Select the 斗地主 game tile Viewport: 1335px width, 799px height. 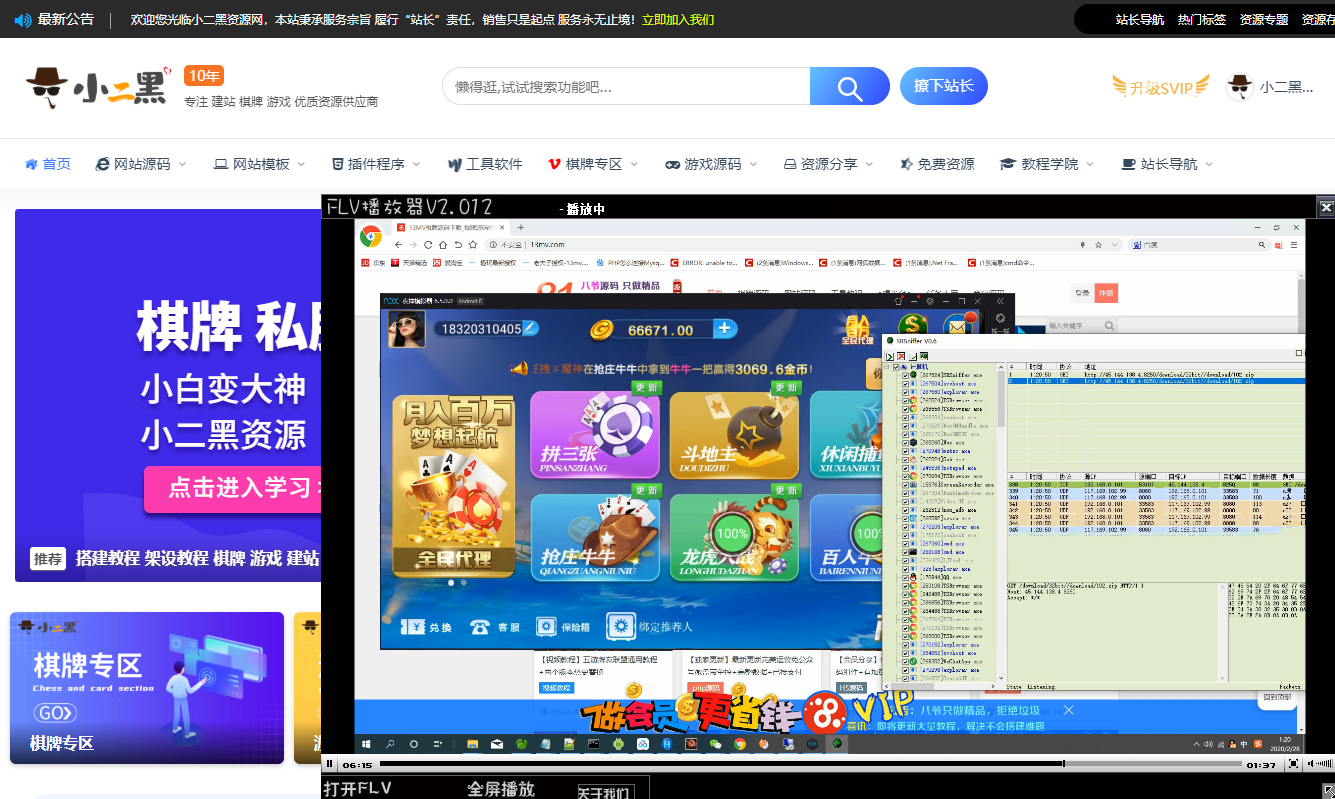[x=735, y=435]
